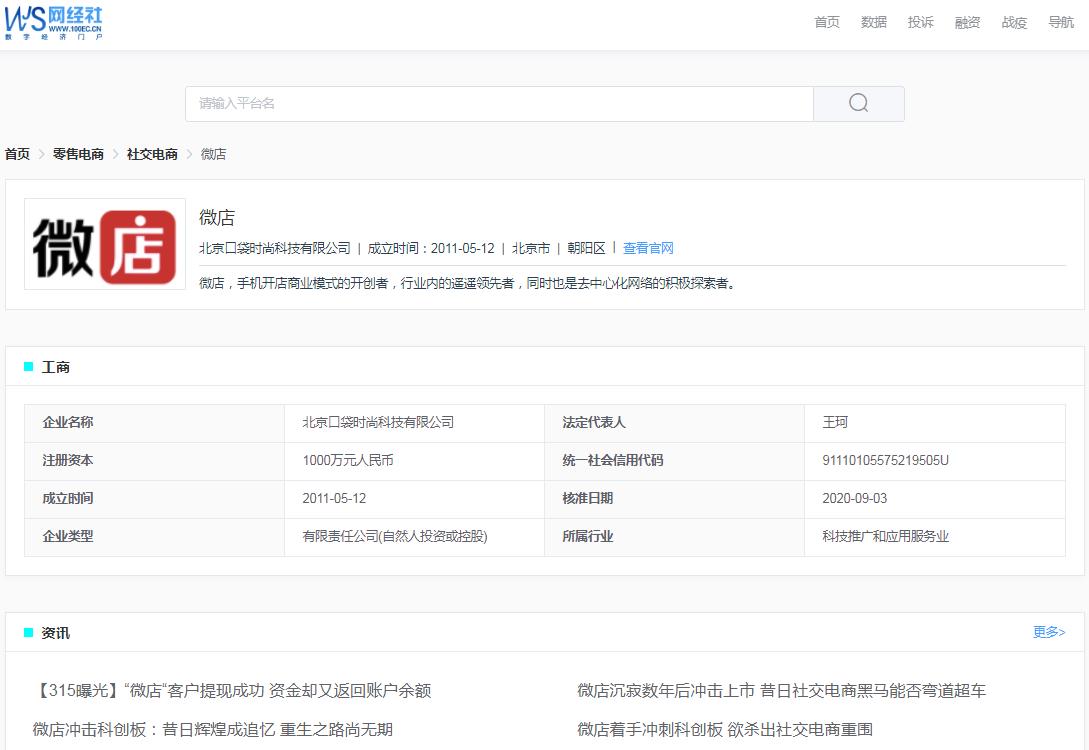Click the cyan square icon beside 工商 heading
Viewport: 1089px width, 750px height.
coord(28,367)
